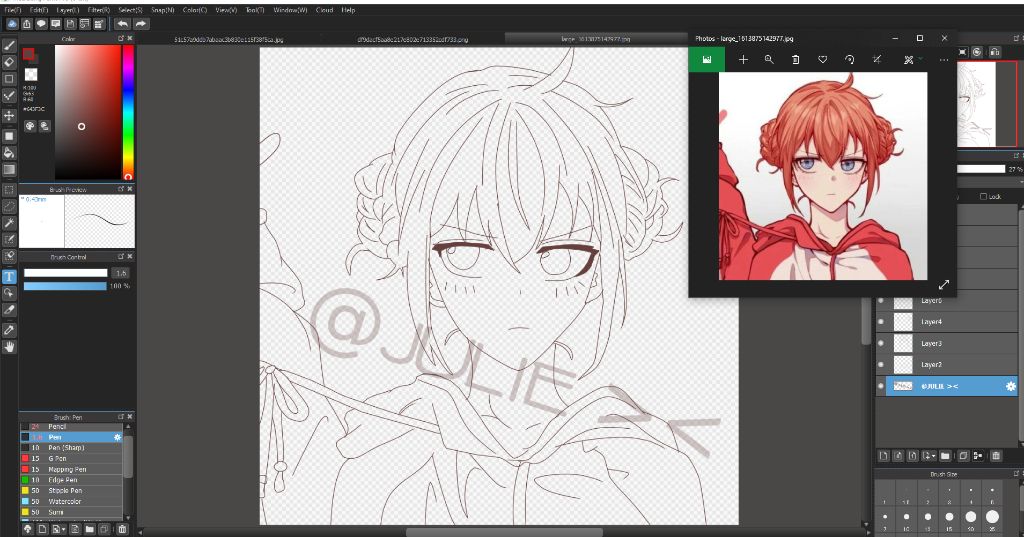Viewport: 1024px width, 537px height.
Task: Toggle visibility of Layer6
Action: point(881,301)
